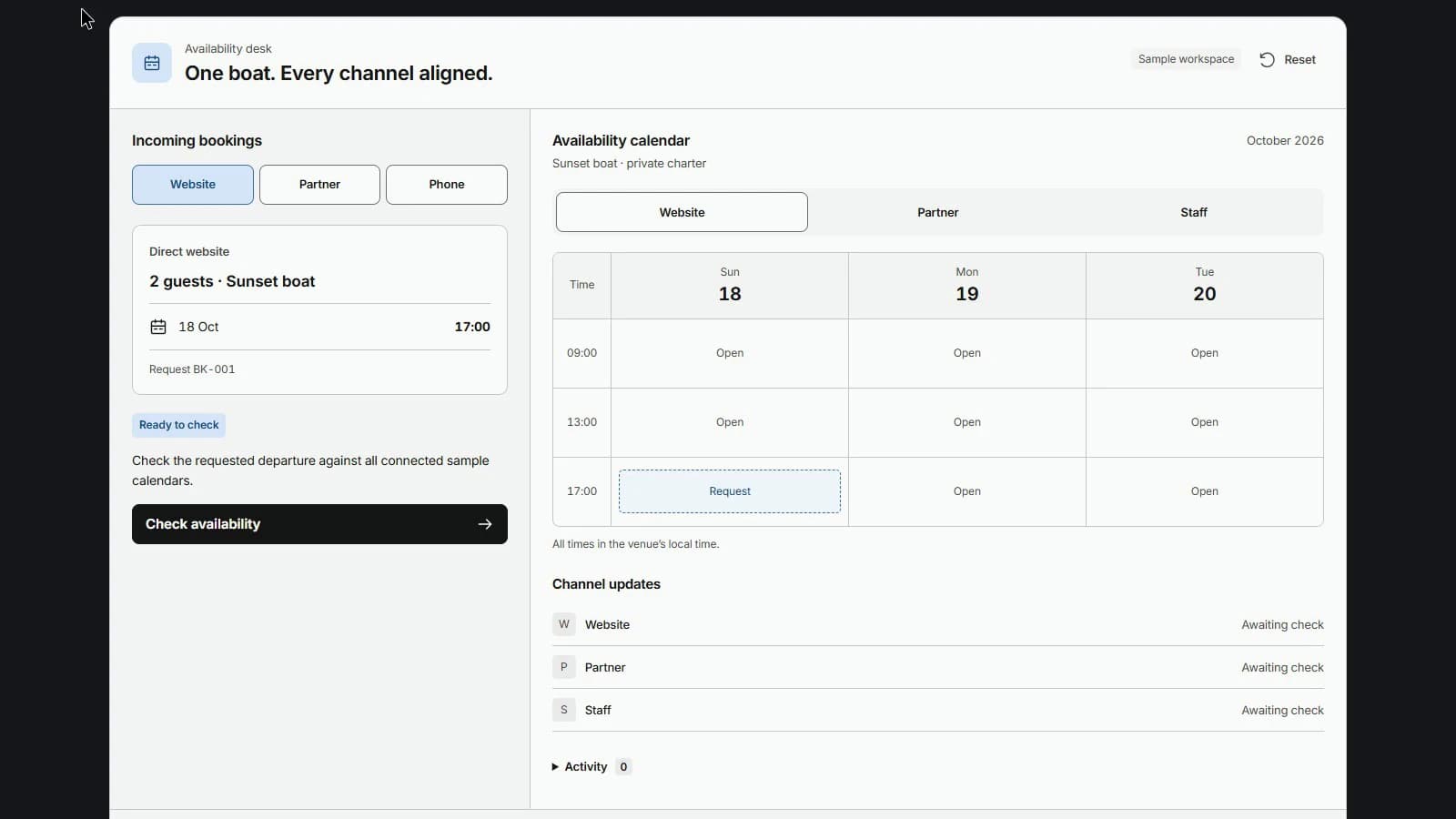Click the circular Reset arrow icon
This screenshot has width=1456, height=819.
pos(1267,59)
